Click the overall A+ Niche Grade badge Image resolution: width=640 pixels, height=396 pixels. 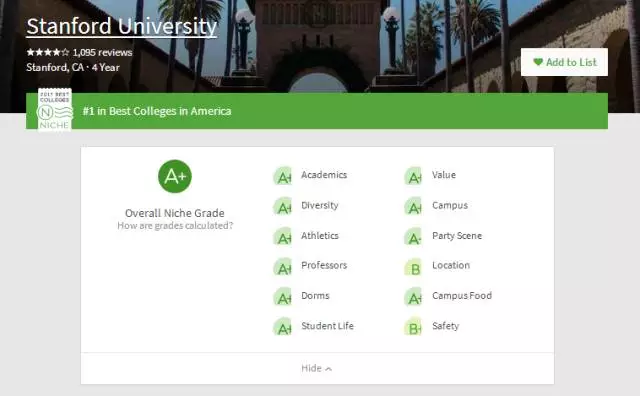point(175,176)
